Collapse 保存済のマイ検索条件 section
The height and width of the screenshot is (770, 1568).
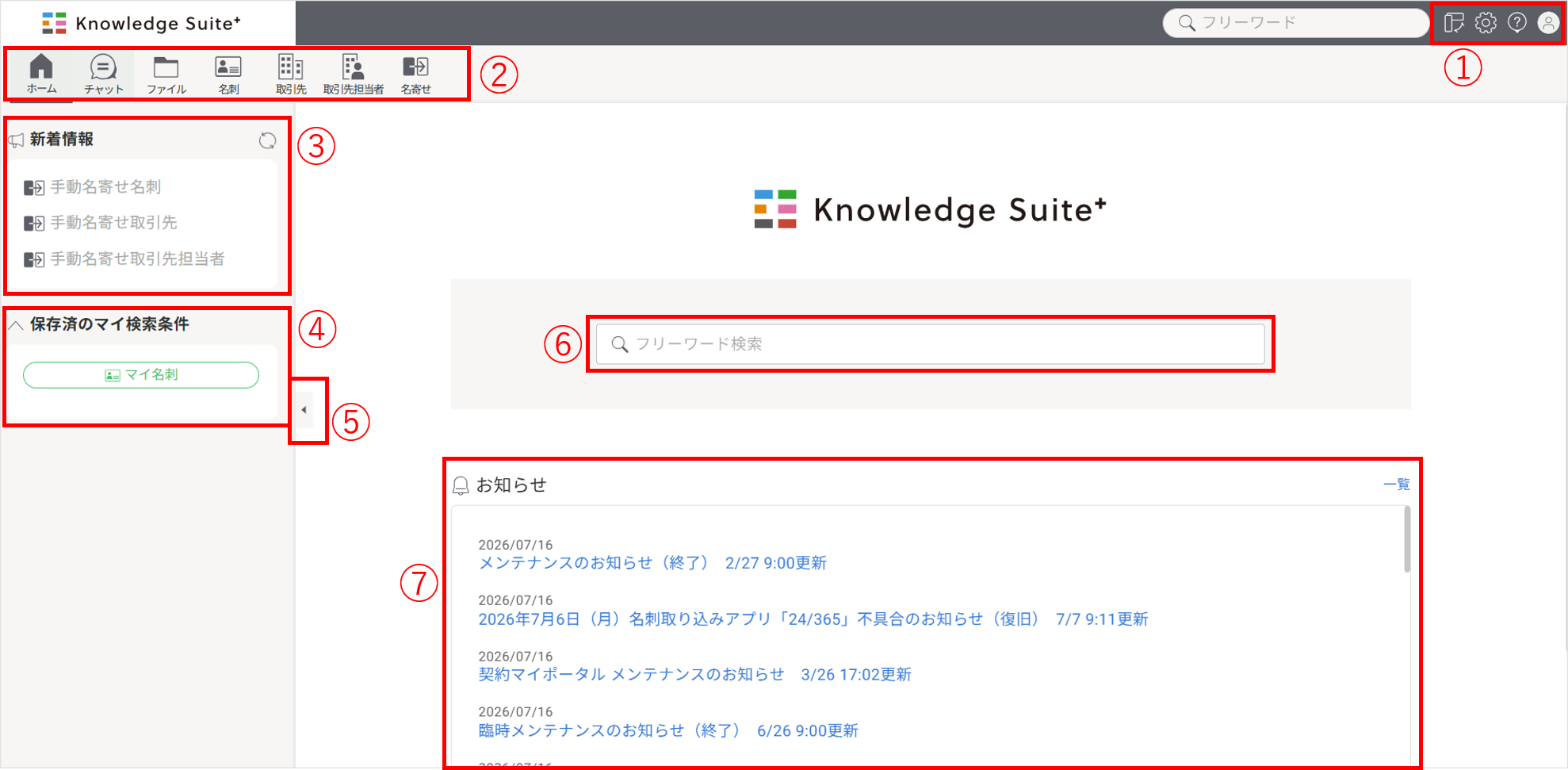coord(15,325)
